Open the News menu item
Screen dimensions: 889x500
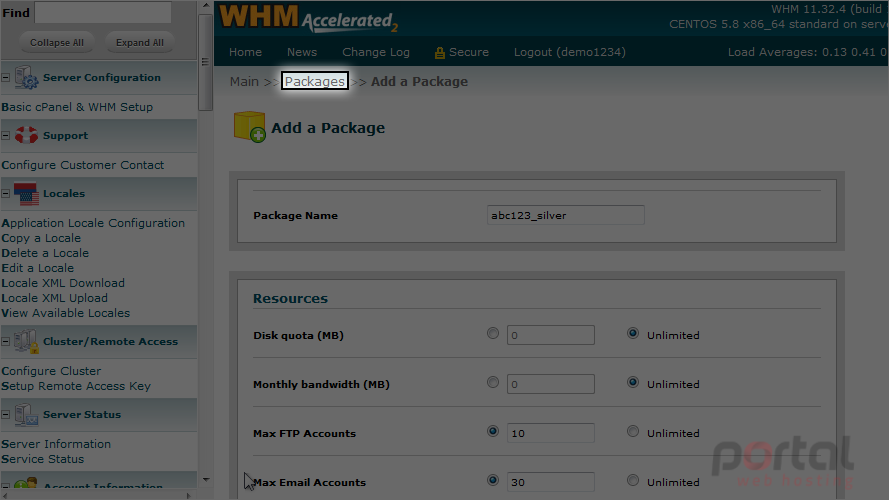302,52
